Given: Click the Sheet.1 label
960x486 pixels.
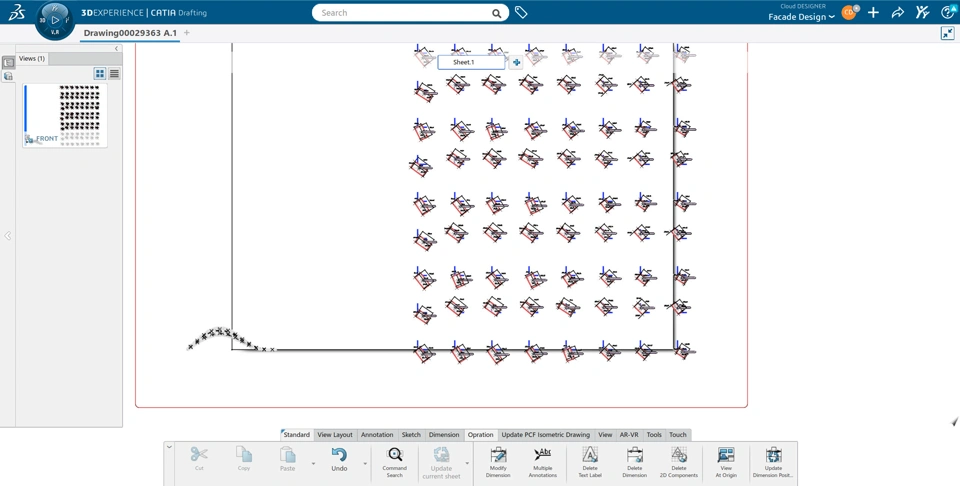Looking at the screenshot, I should pyautogui.click(x=463, y=62).
